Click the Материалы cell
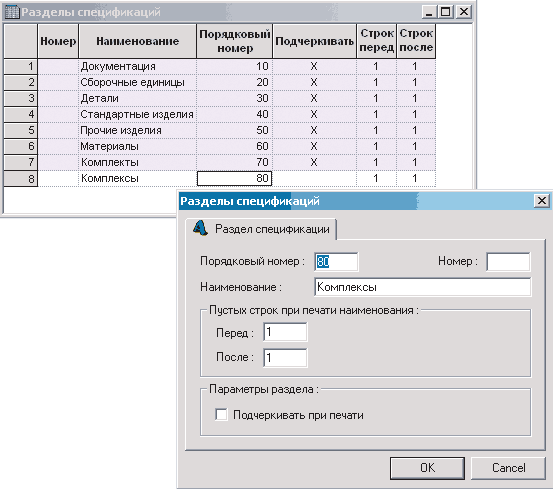Screen dimensions: 553x489 (x=137, y=146)
